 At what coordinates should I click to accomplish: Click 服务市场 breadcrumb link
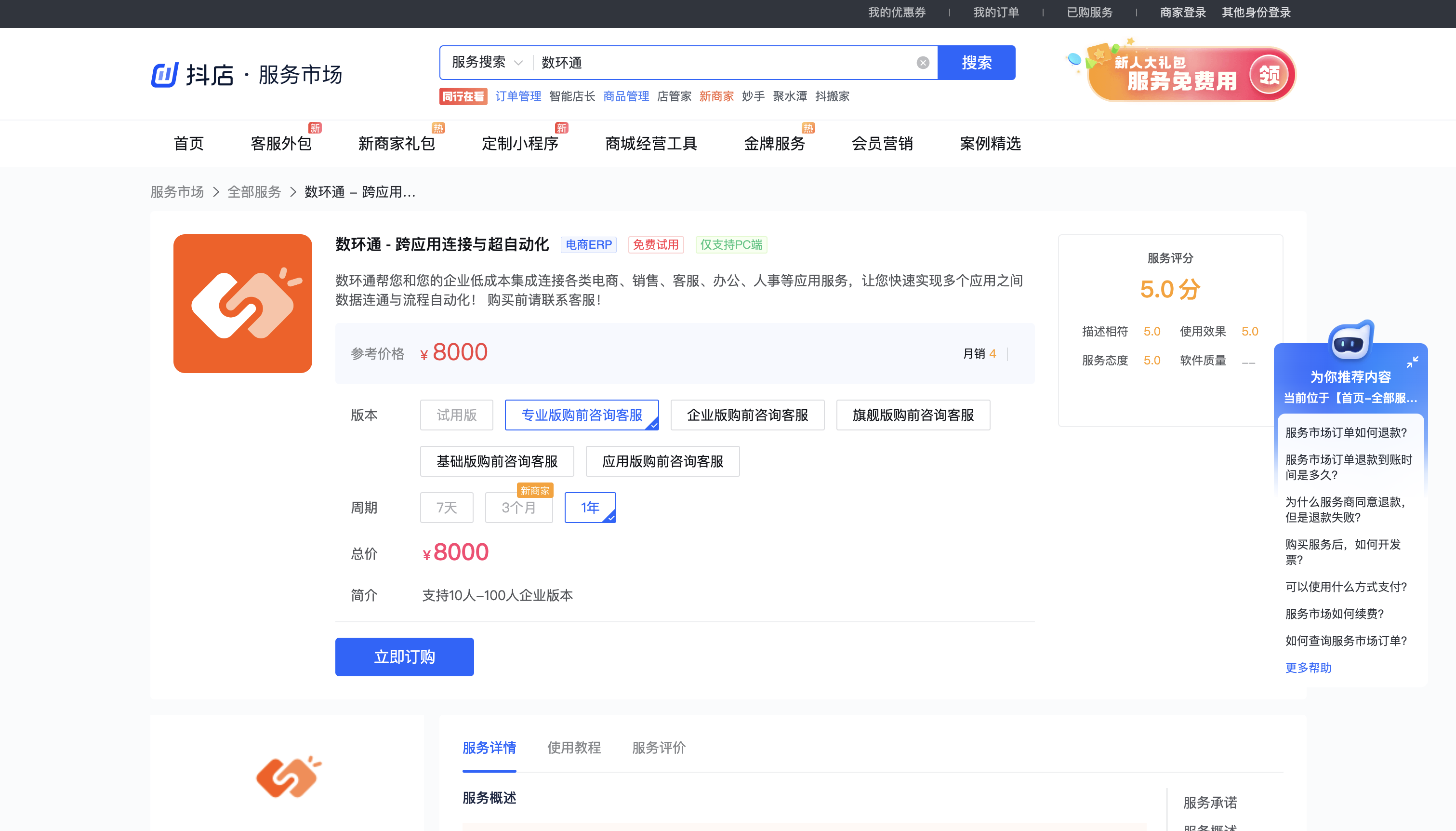(x=177, y=192)
